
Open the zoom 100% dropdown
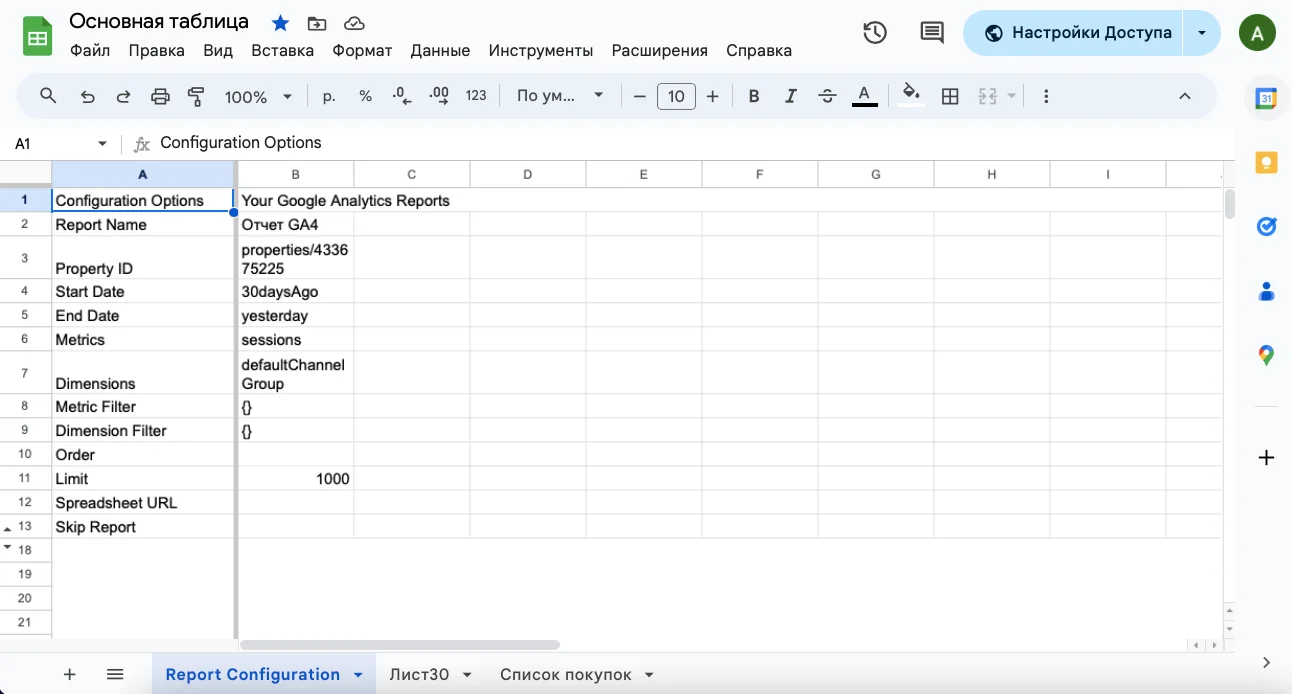pyautogui.click(x=258, y=96)
